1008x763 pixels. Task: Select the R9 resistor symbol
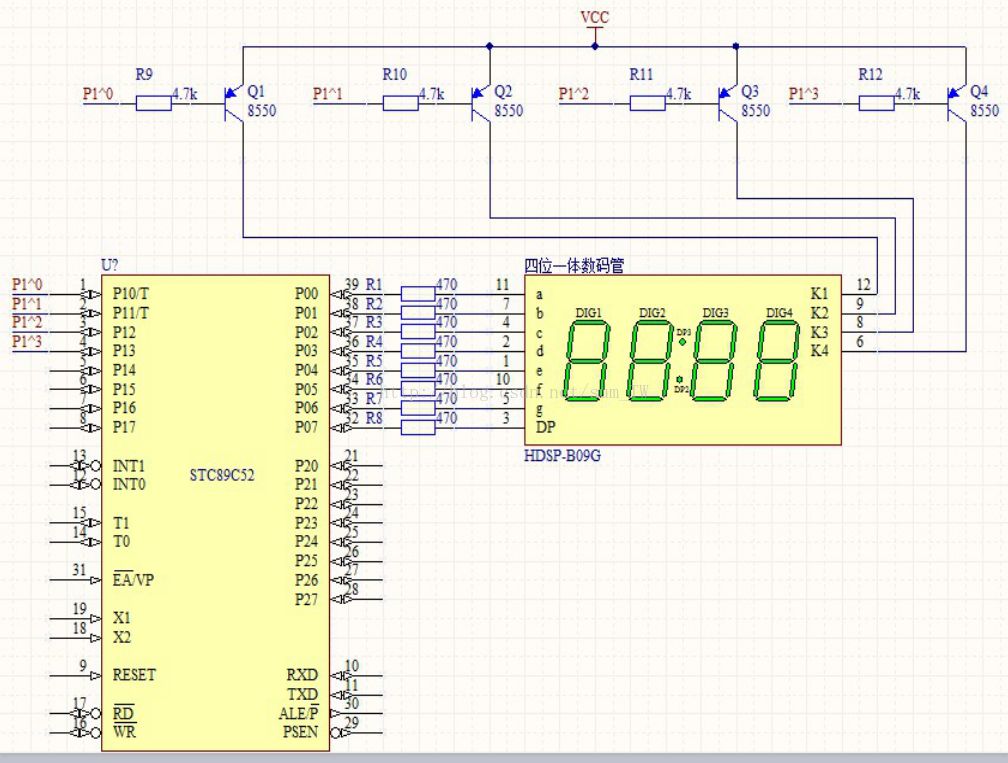pos(154,103)
